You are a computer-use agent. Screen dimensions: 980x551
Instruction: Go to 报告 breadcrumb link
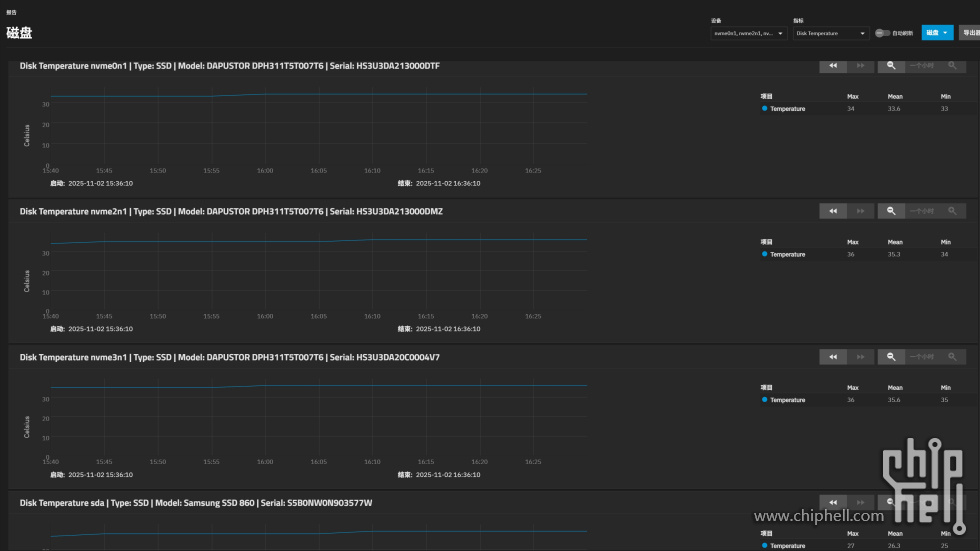click(10, 13)
